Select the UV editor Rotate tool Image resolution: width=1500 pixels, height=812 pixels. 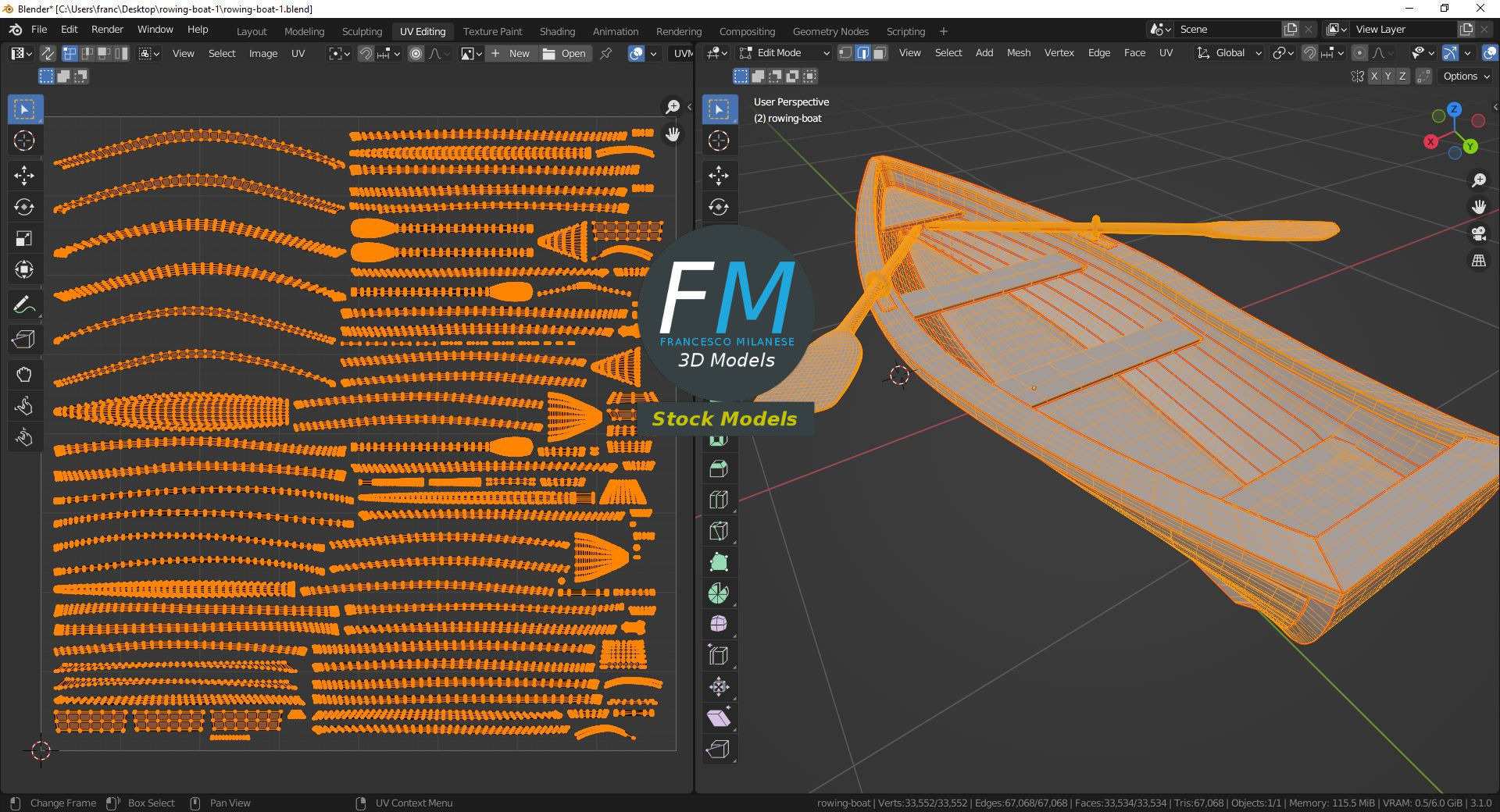[25, 207]
